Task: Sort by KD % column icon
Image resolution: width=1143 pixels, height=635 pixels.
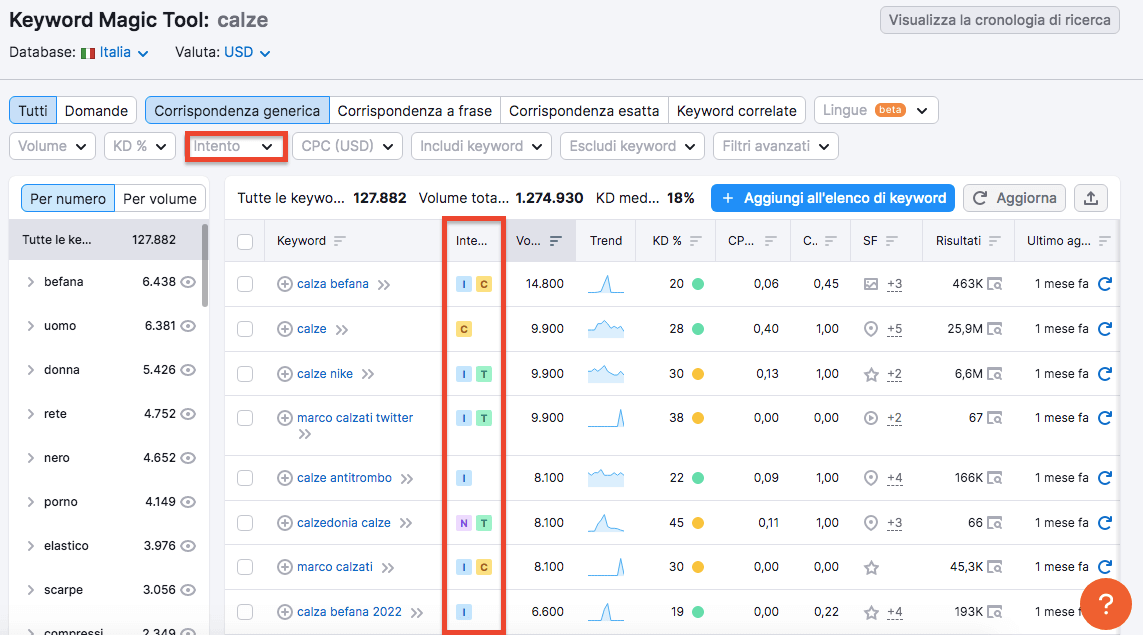Action: (x=695, y=241)
